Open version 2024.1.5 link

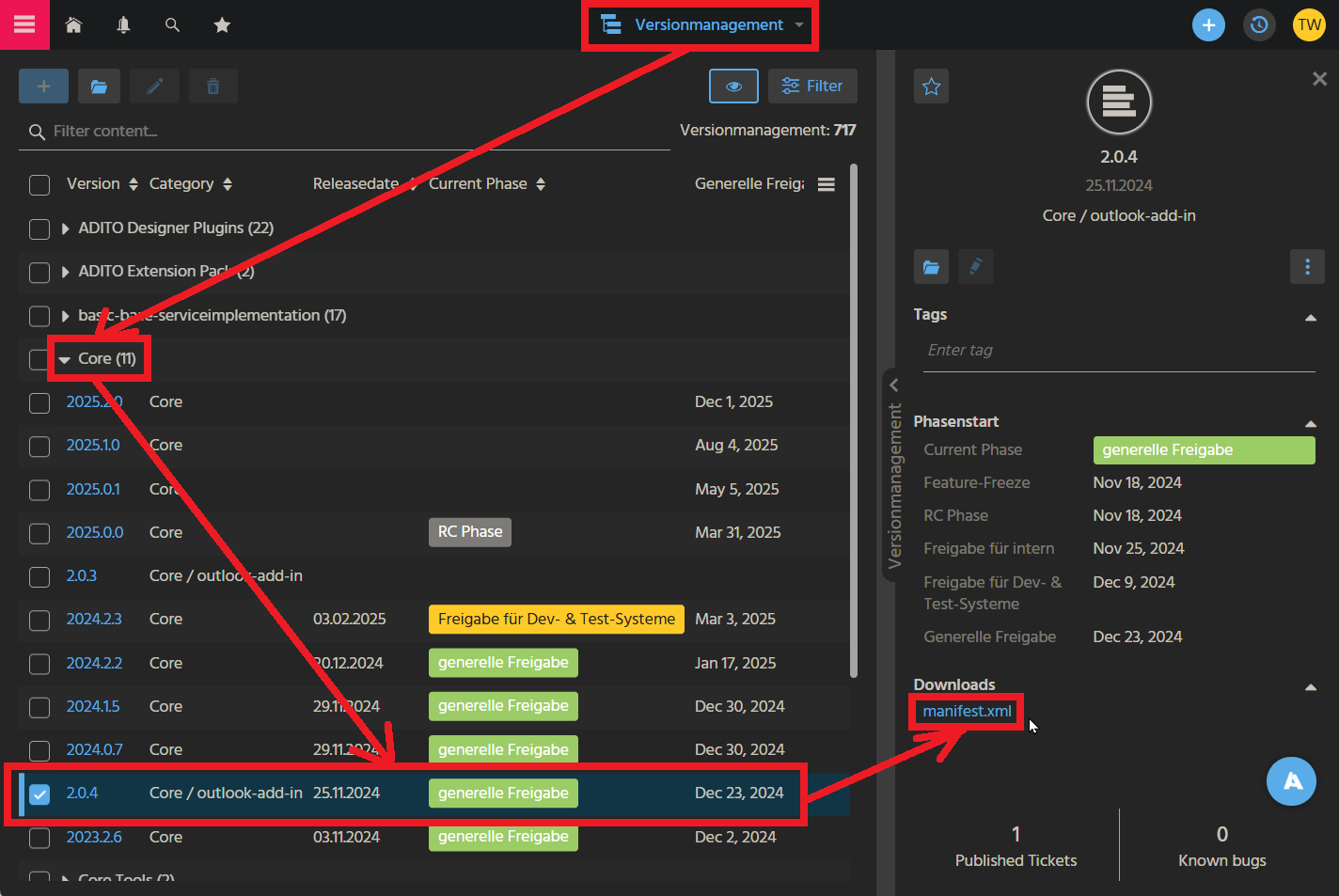(x=93, y=706)
